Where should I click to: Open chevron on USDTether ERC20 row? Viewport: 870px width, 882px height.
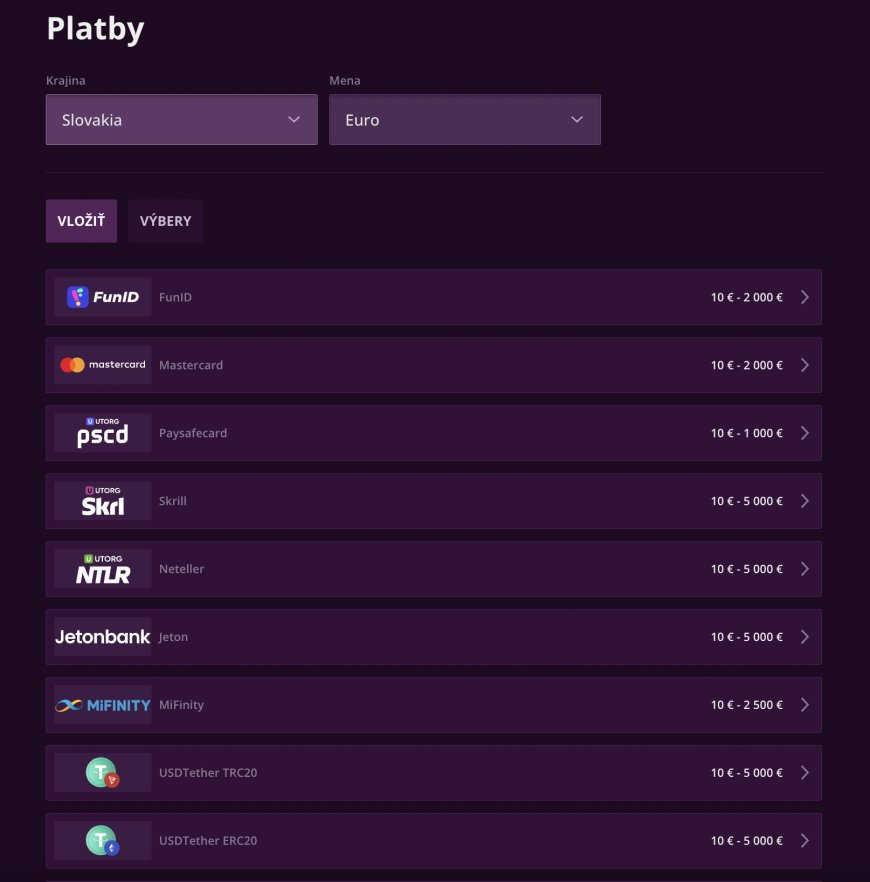pyautogui.click(x=805, y=841)
